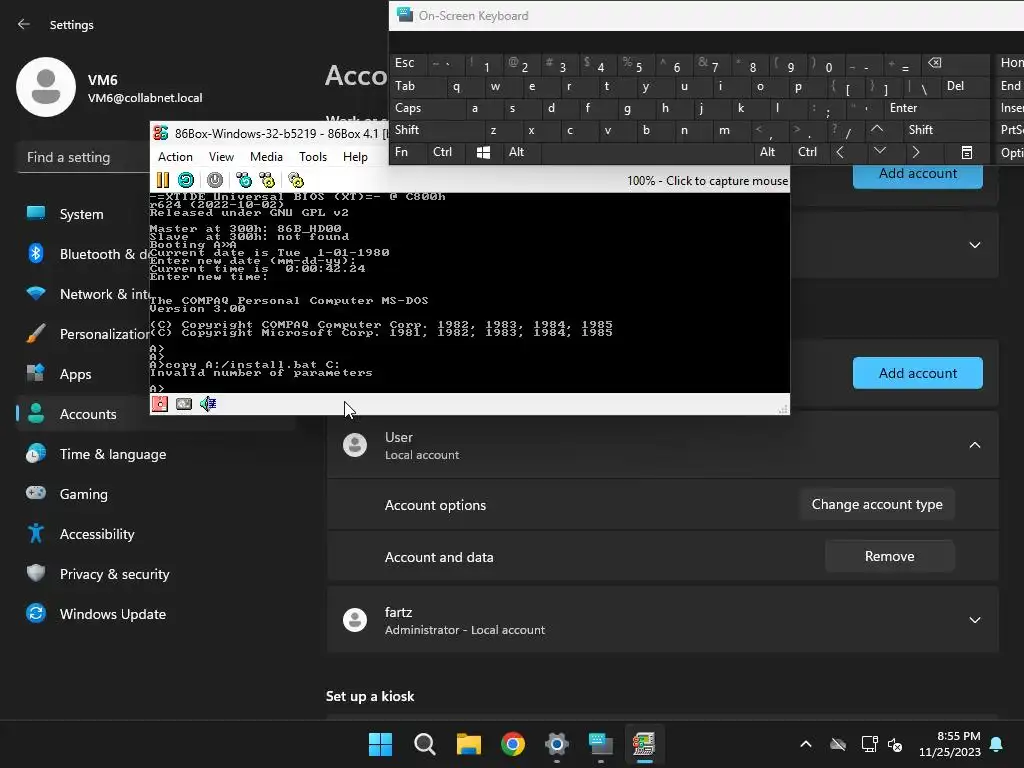This screenshot has height=768, width=1024.
Task: Toggle Caps key on On-Screen Keyboard
Action: (x=427, y=108)
